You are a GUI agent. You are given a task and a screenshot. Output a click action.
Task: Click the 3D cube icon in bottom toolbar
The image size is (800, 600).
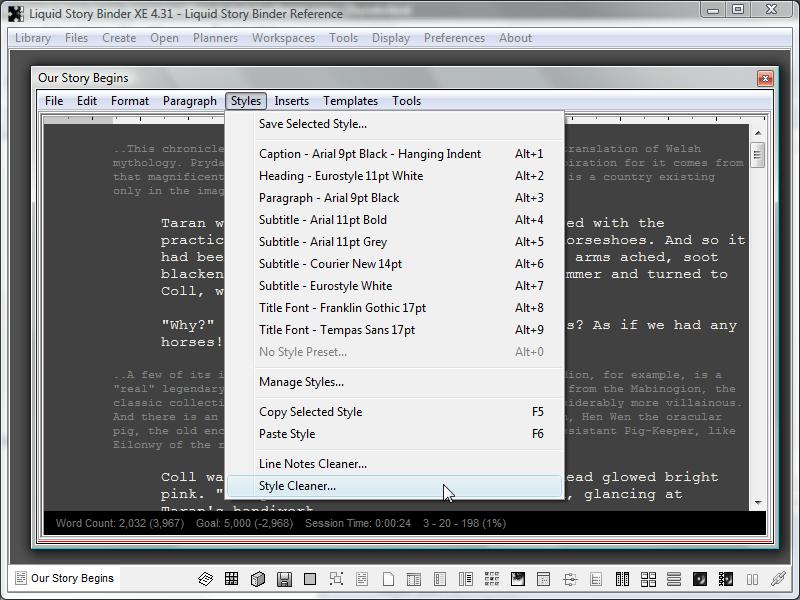click(257, 579)
